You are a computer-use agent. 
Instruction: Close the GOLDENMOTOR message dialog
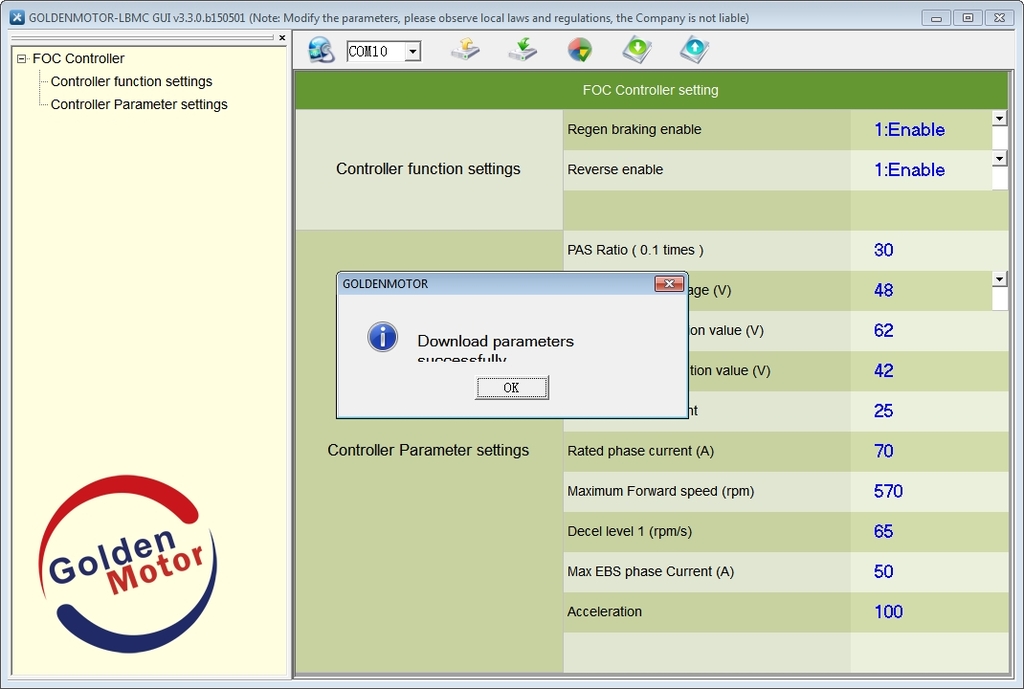click(668, 284)
